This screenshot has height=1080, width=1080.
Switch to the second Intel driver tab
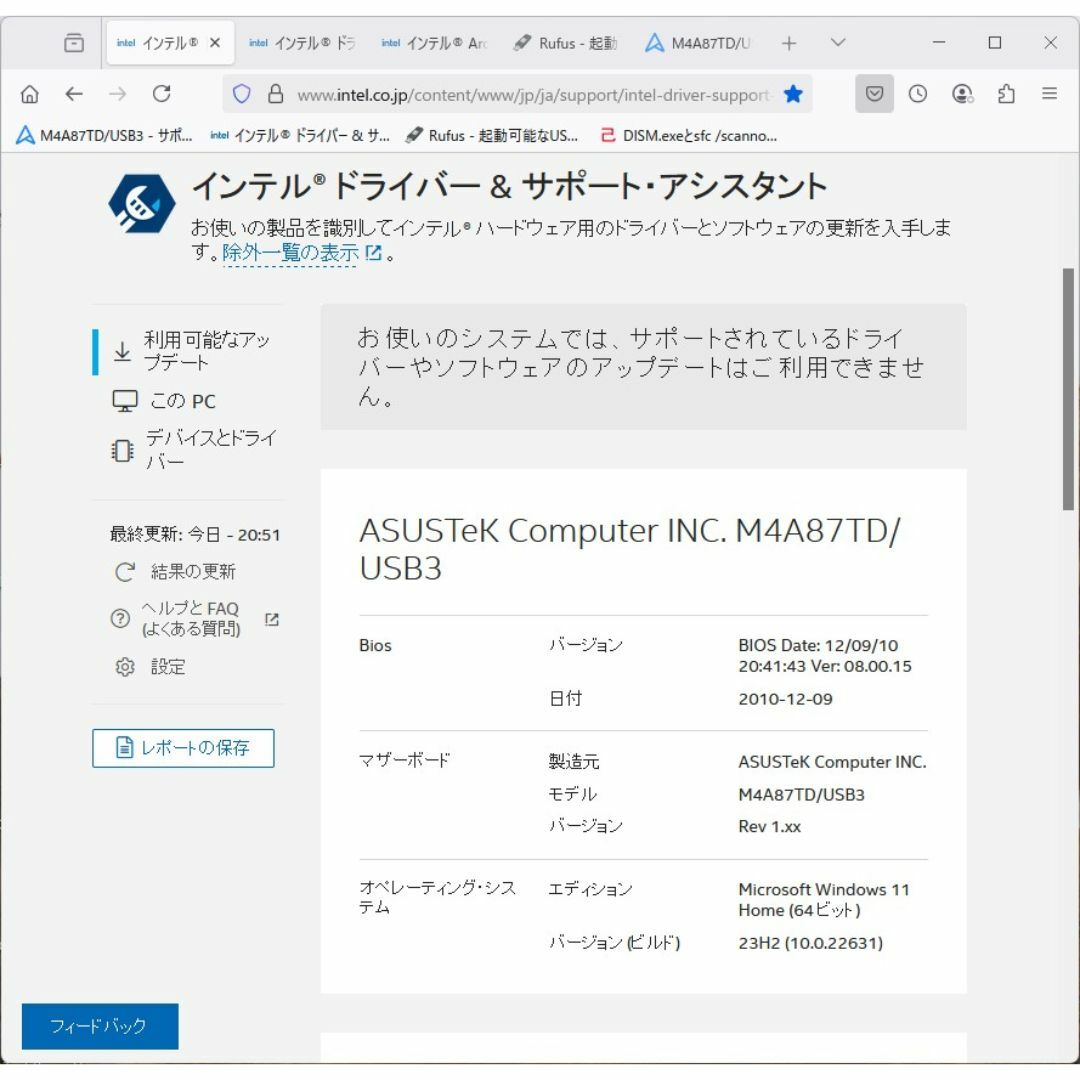tap(302, 43)
